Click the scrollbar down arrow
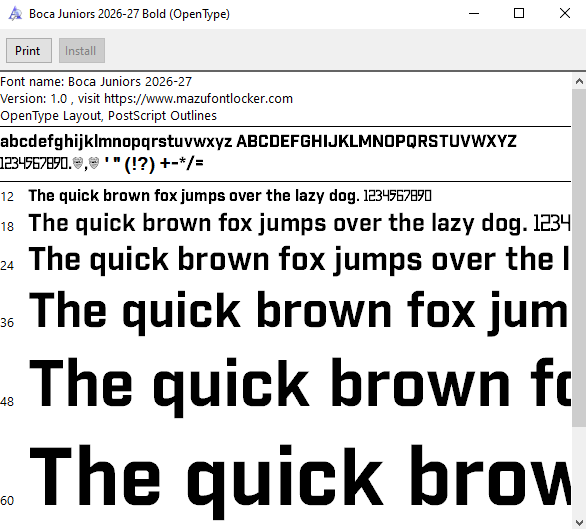 pos(579,522)
